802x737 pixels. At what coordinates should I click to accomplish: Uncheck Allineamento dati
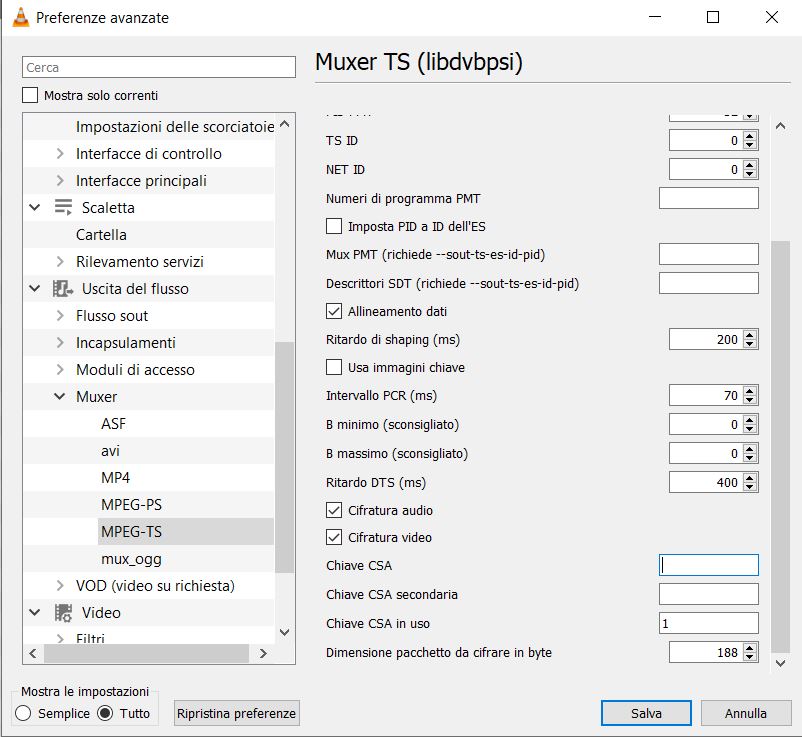point(334,311)
